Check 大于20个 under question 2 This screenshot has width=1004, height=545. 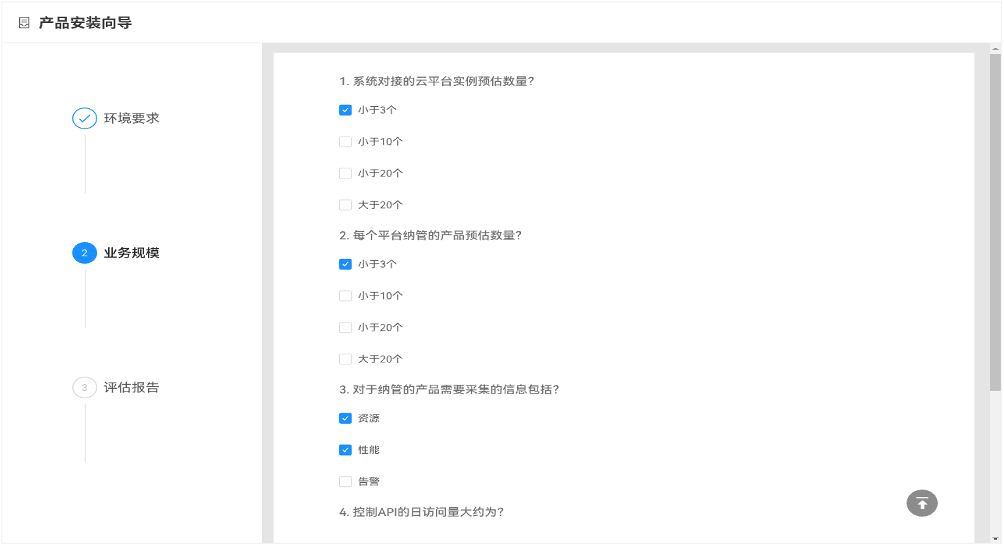click(345, 359)
